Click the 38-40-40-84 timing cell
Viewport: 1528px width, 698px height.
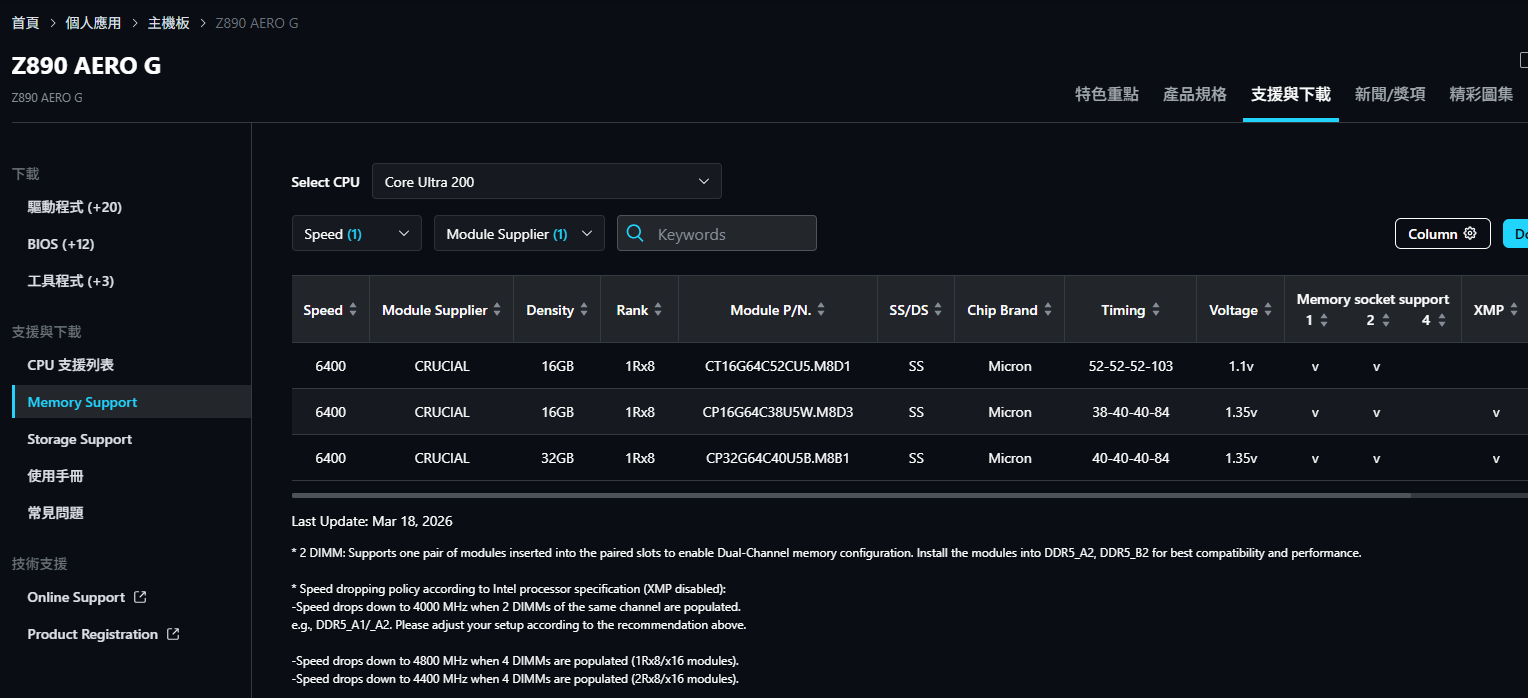point(1131,412)
